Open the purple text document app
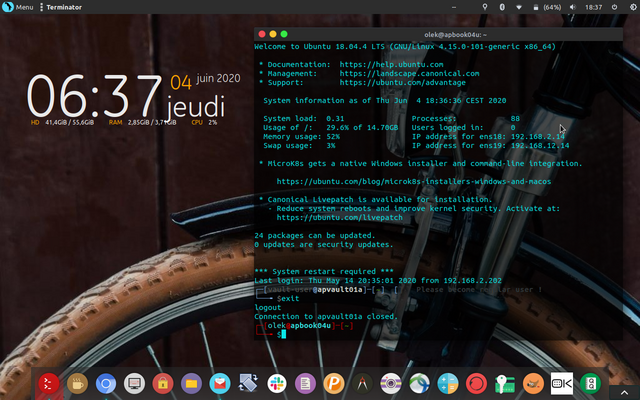The image size is (640, 400). click(x=305, y=384)
